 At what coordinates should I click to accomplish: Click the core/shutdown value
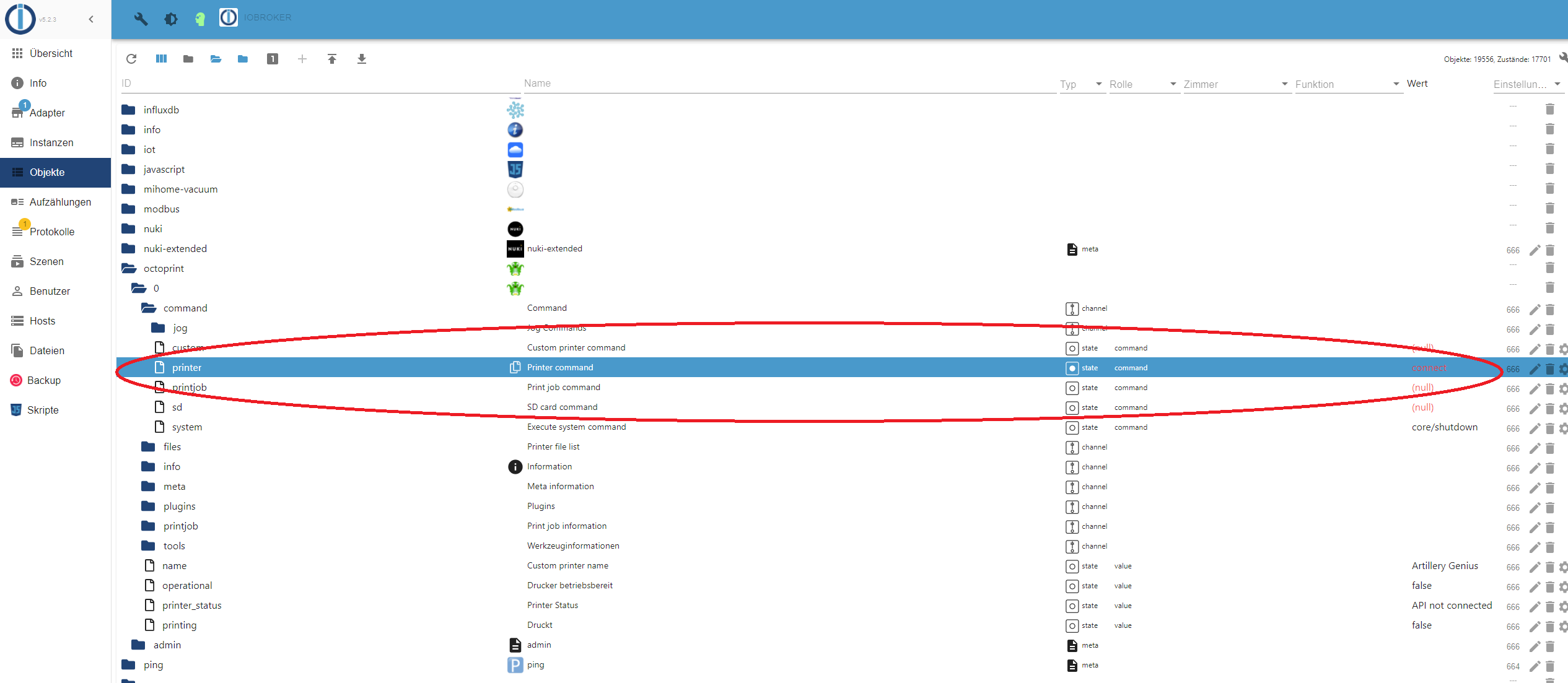click(x=1444, y=427)
